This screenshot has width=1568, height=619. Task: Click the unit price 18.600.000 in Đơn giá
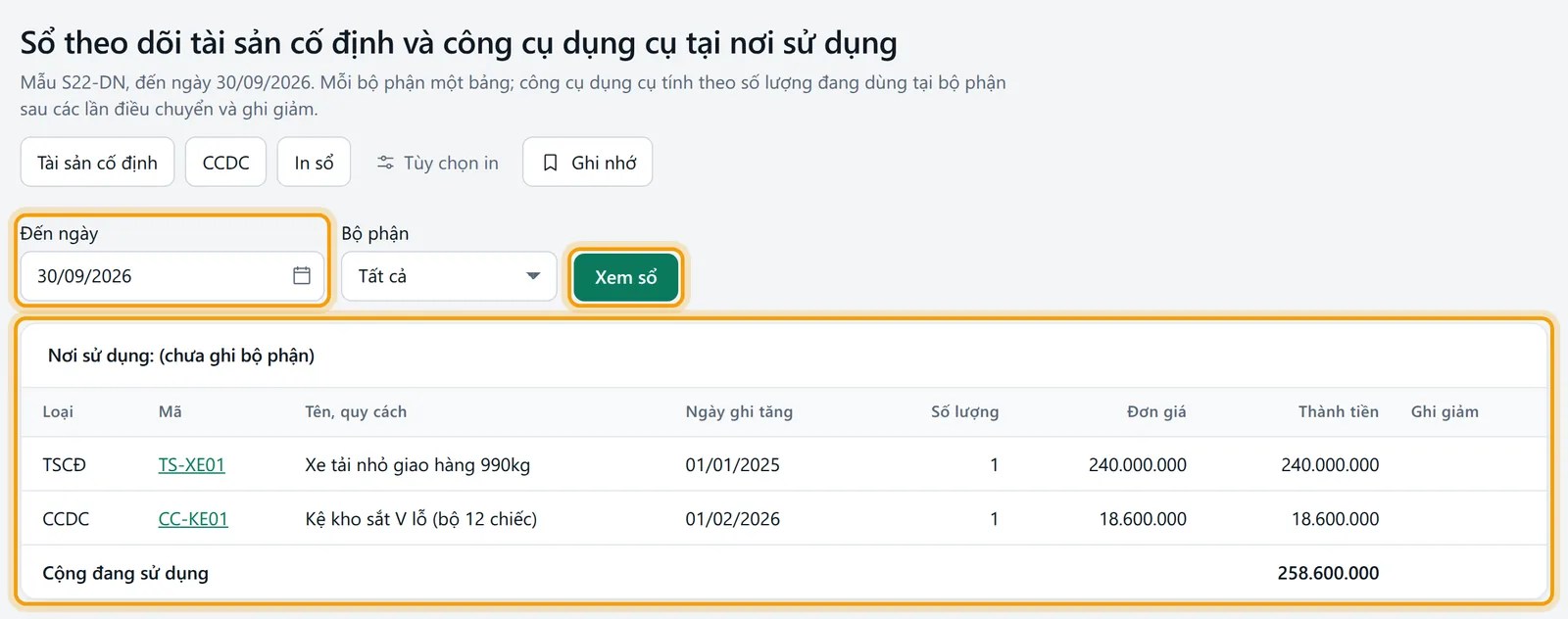1143,519
